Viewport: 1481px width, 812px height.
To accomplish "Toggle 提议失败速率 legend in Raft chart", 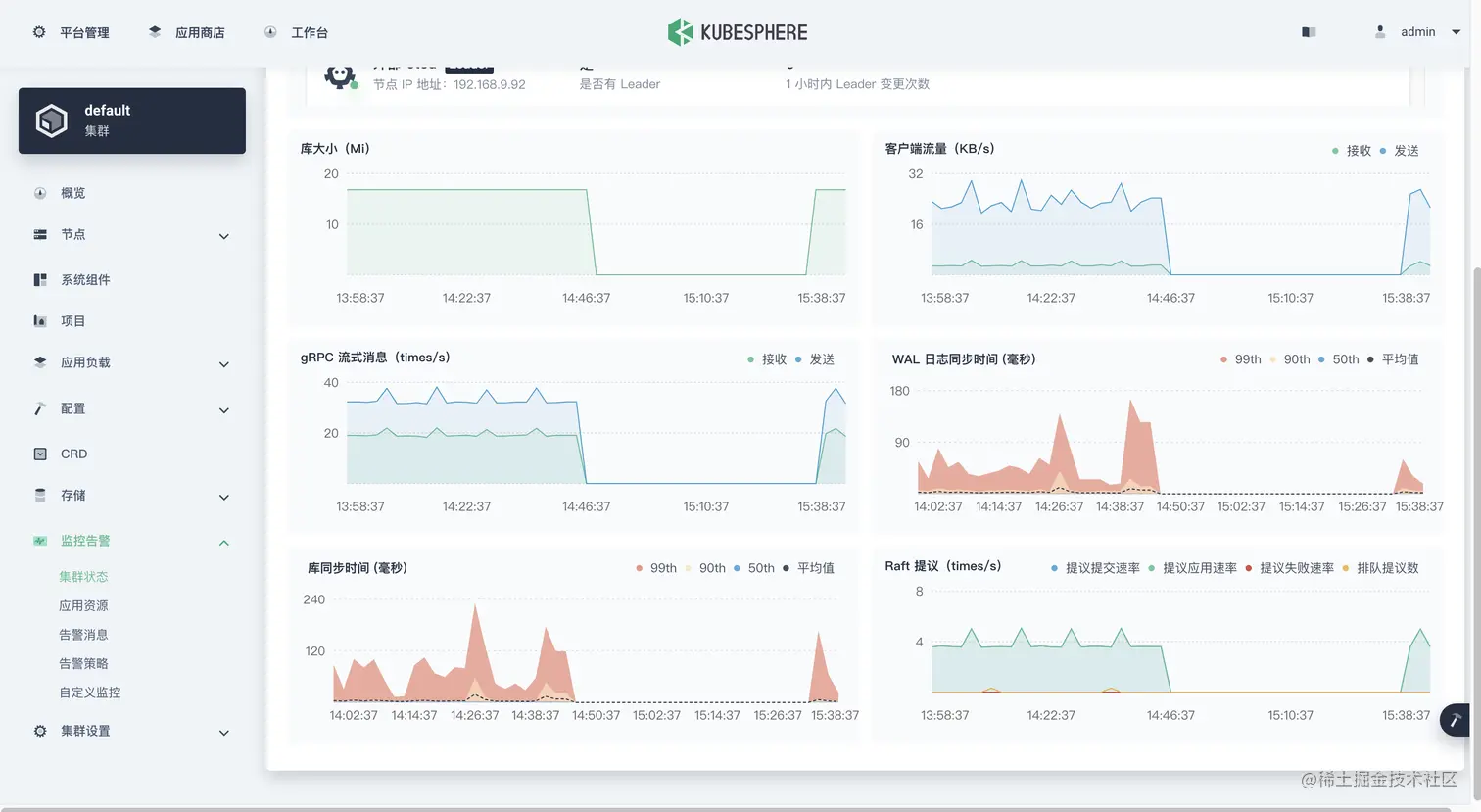I will pyautogui.click(x=1289, y=568).
